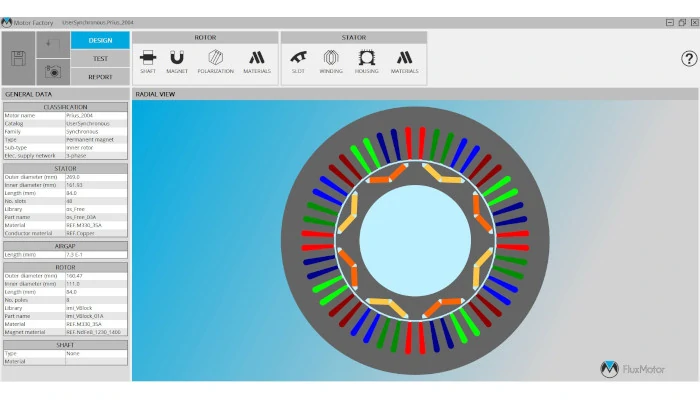Click the light blue shaft hole in radial view
Viewport: 700px width, 400px height.
(x=415, y=241)
